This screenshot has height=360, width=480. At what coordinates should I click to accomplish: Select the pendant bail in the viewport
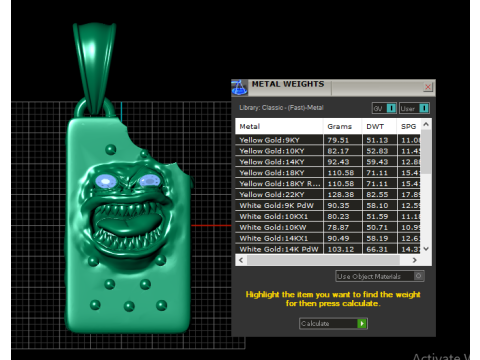tap(95, 68)
